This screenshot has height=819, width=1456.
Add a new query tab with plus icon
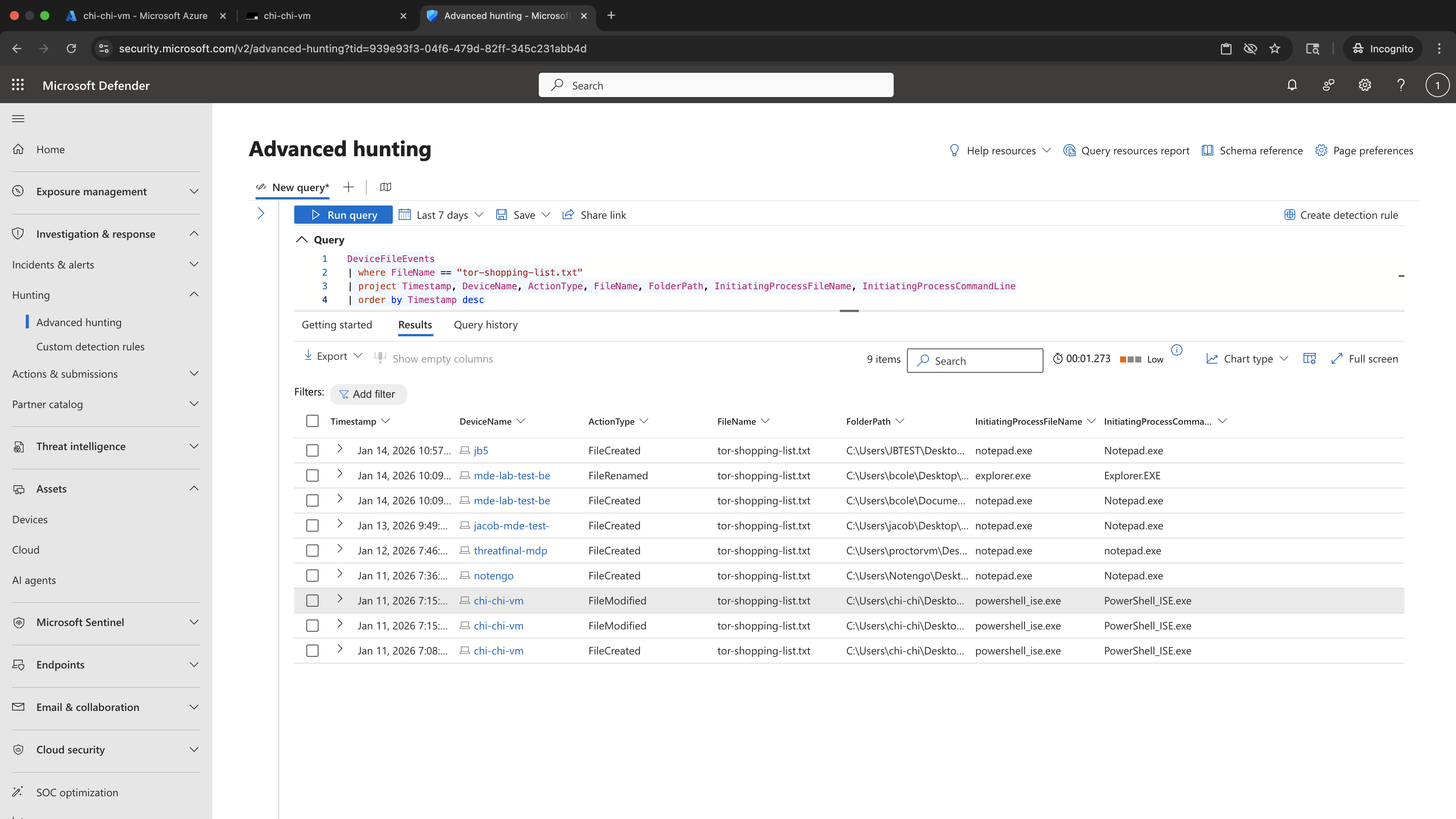348,187
